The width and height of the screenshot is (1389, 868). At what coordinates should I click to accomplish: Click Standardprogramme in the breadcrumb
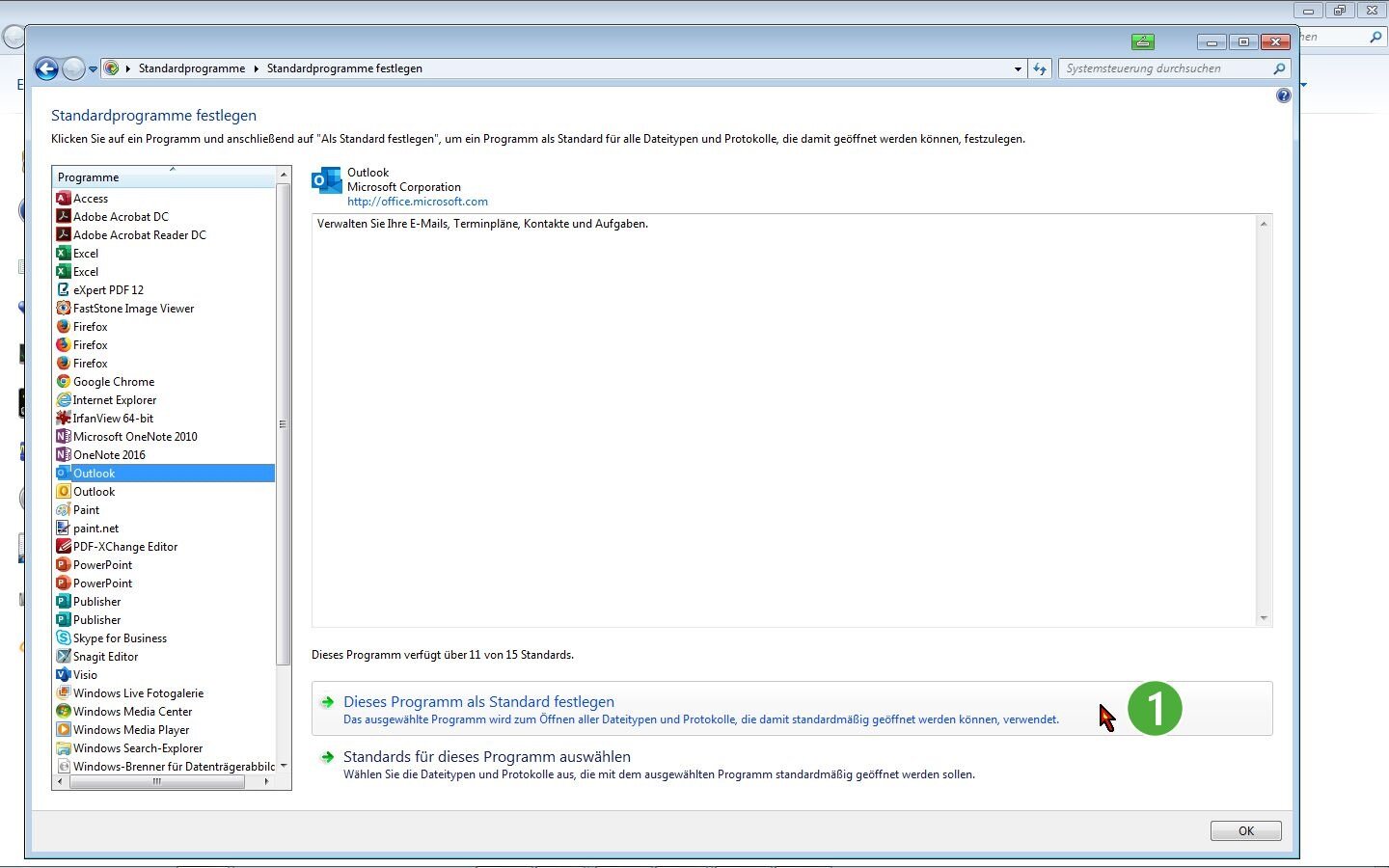coord(192,68)
